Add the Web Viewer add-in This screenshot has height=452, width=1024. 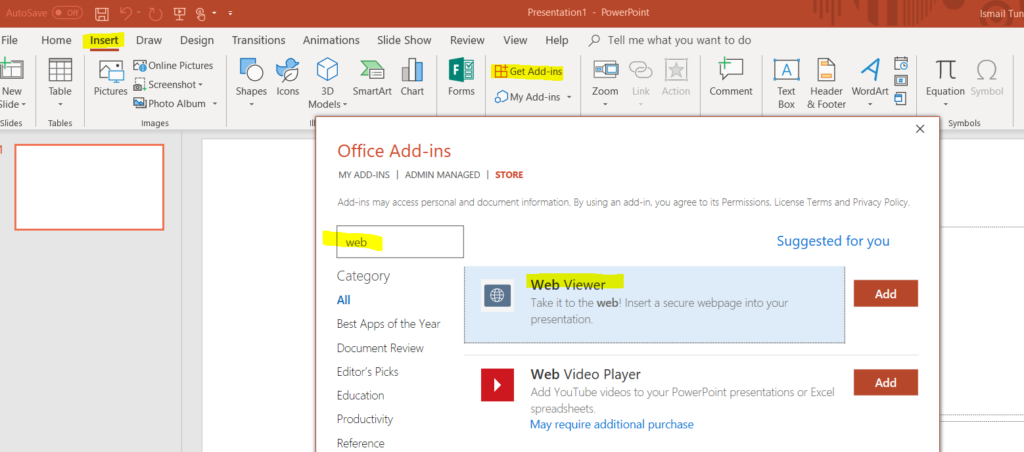coord(885,294)
